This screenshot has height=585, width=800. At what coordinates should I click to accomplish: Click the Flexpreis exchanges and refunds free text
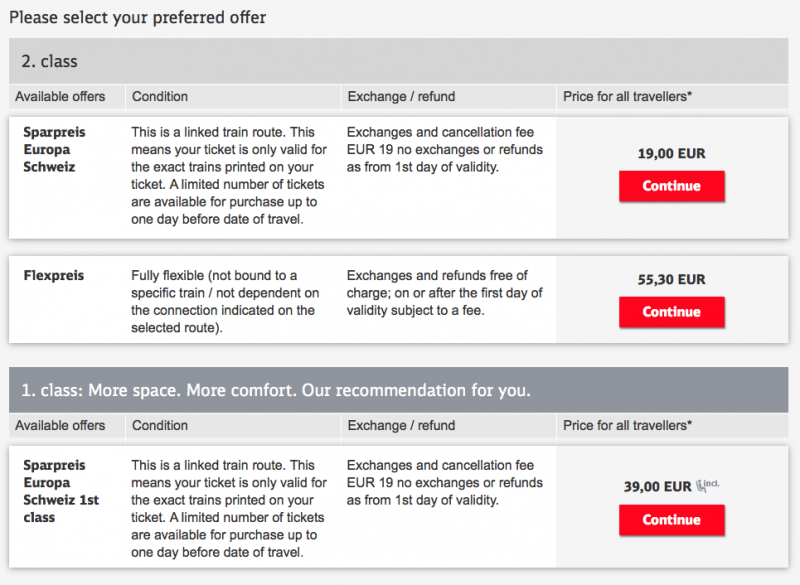tap(444, 293)
